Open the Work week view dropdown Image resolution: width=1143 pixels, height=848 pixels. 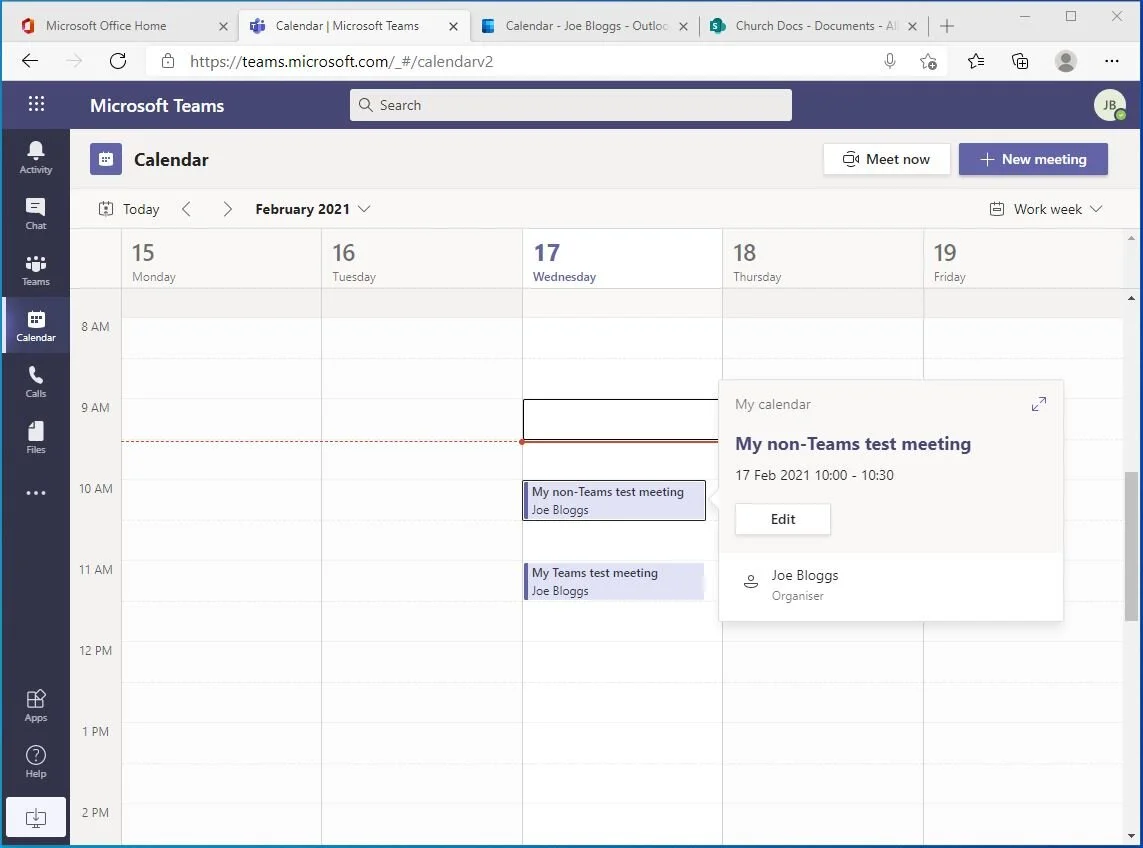coord(1046,209)
